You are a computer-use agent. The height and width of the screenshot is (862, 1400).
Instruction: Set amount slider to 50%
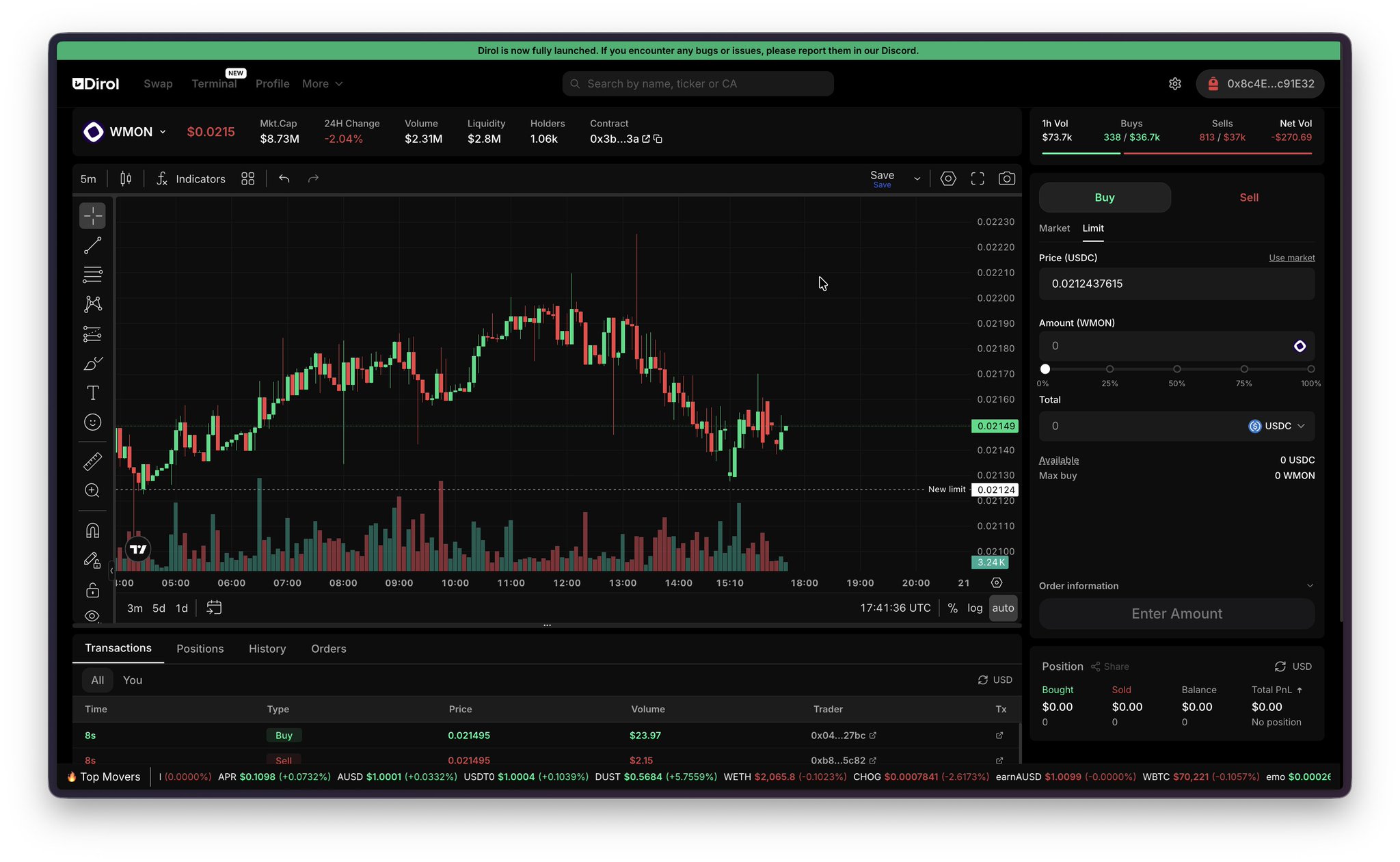(1176, 369)
